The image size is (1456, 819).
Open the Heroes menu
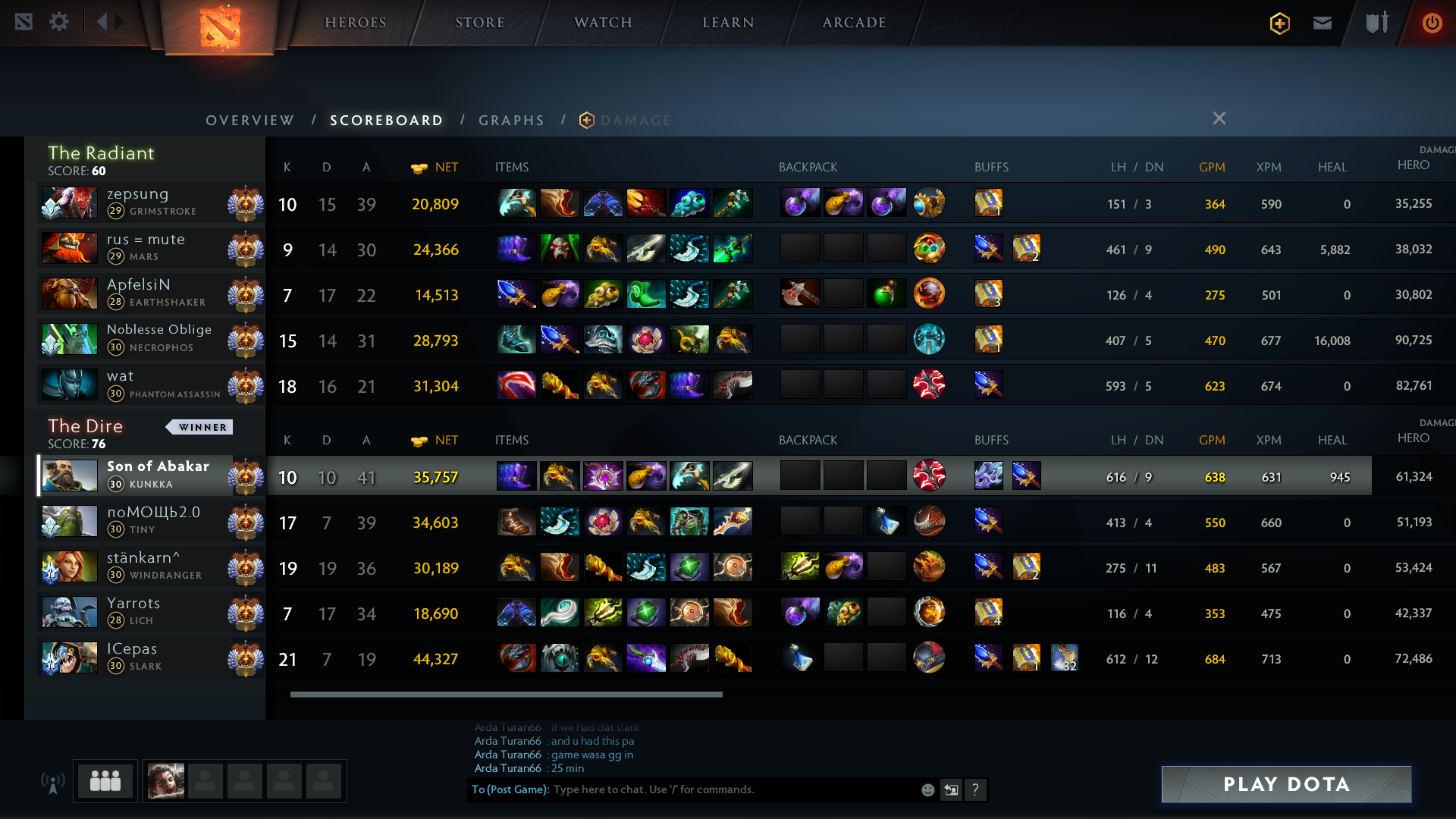[356, 23]
